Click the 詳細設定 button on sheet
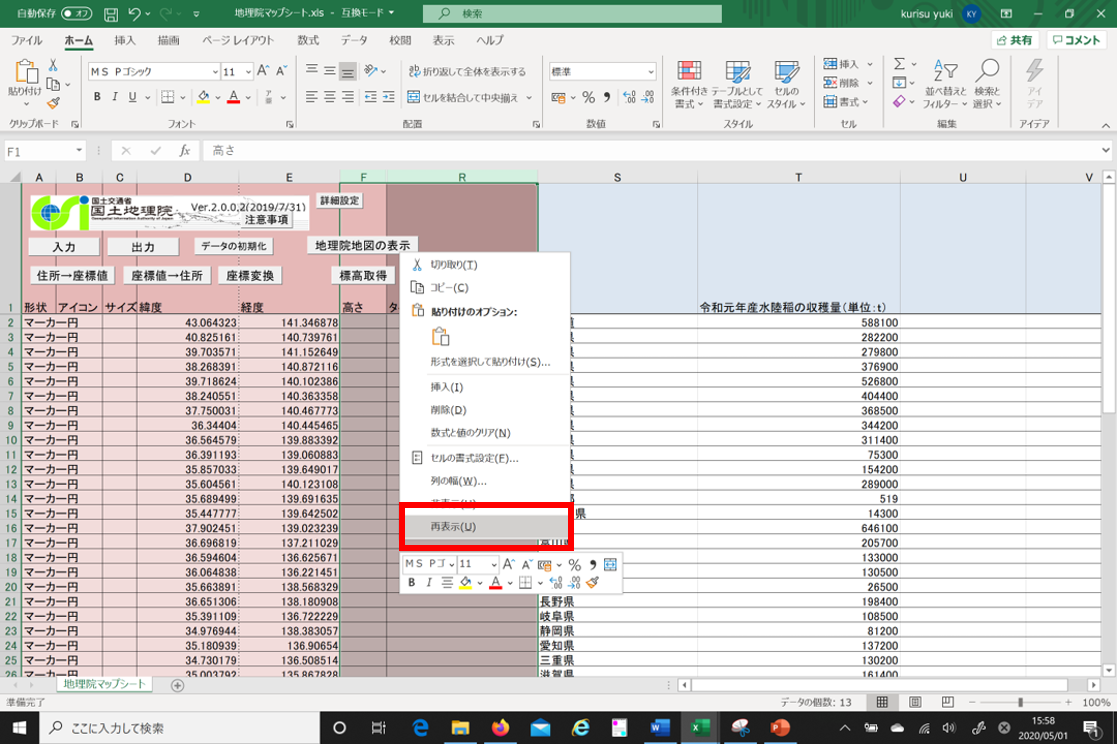This screenshot has height=744, width=1117. 340,201
